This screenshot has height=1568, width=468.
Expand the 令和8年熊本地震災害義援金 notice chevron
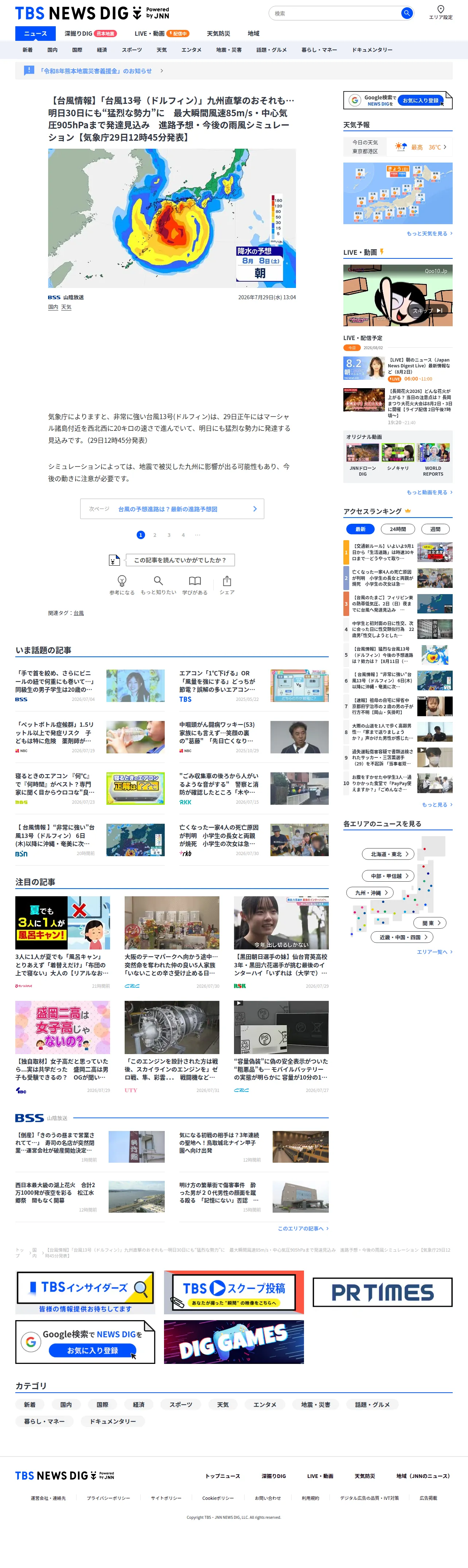(161, 71)
